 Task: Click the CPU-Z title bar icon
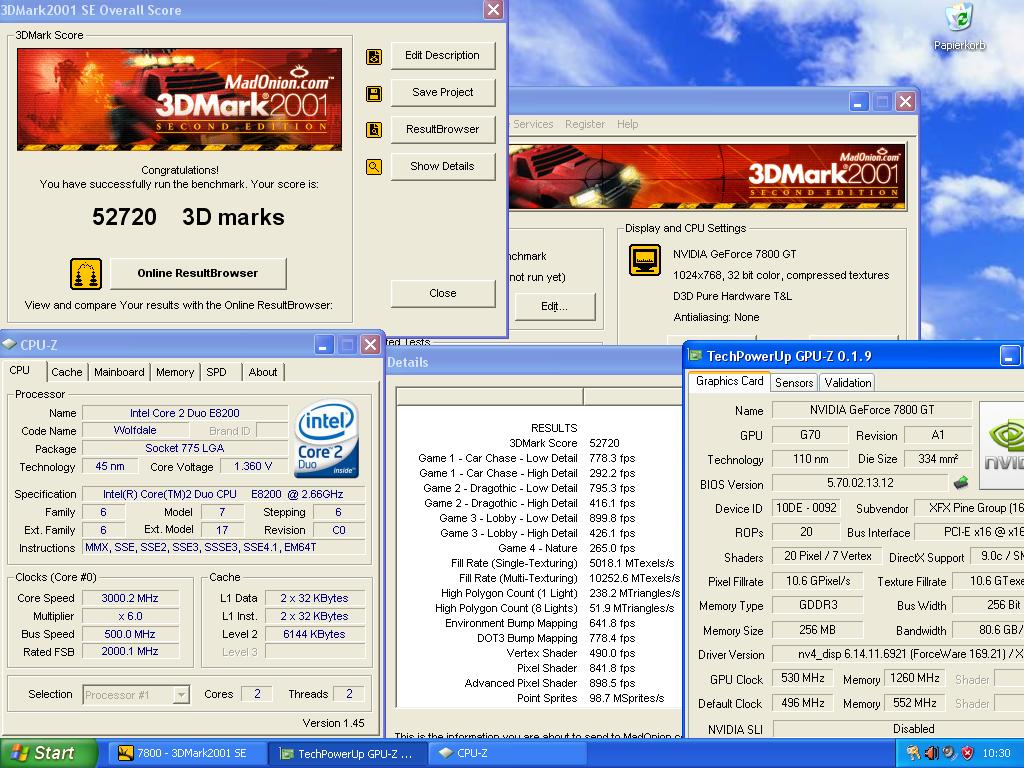pyautogui.click(x=9, y=344)
